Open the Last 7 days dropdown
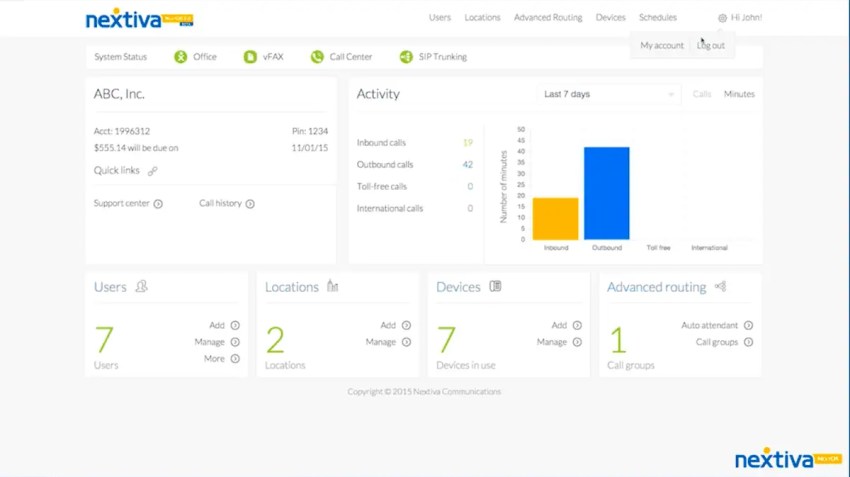 (609, 94)
